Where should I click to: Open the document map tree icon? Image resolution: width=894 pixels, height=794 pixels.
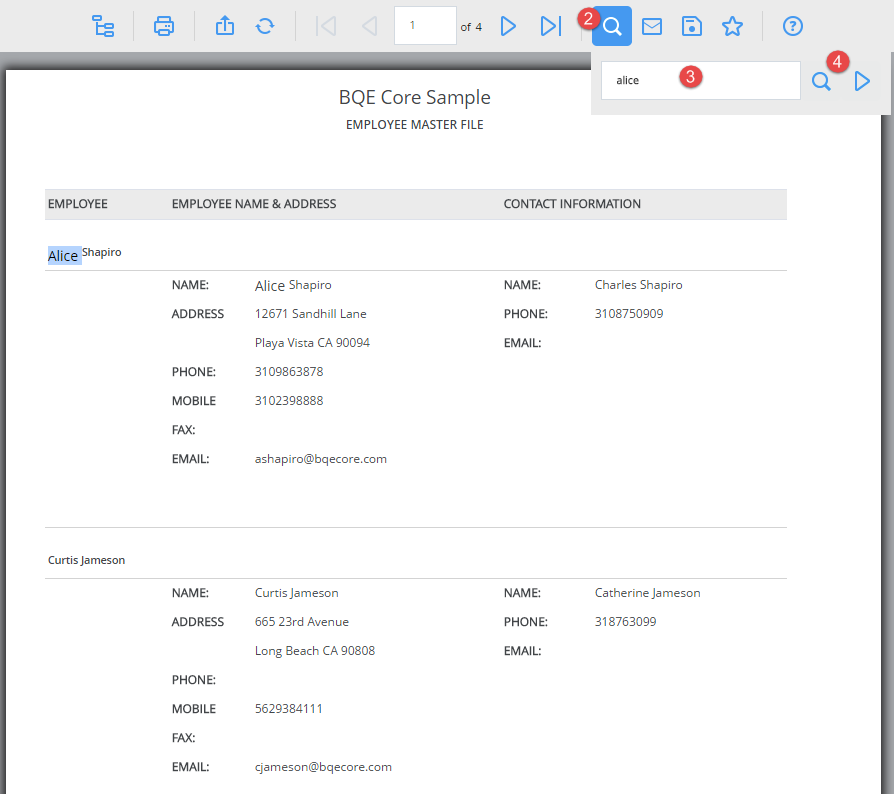pyautogui.click(x=103, y=26)
